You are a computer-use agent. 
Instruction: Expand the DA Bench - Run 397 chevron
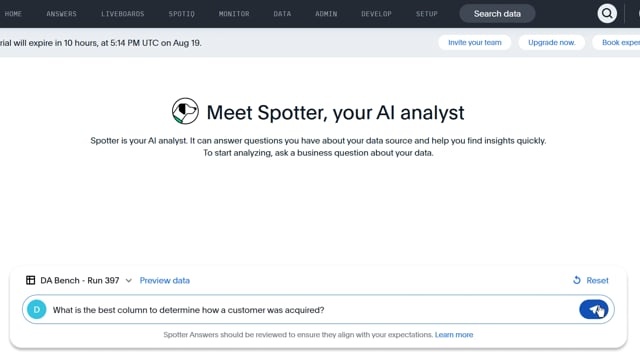click(x=129, y=280)
